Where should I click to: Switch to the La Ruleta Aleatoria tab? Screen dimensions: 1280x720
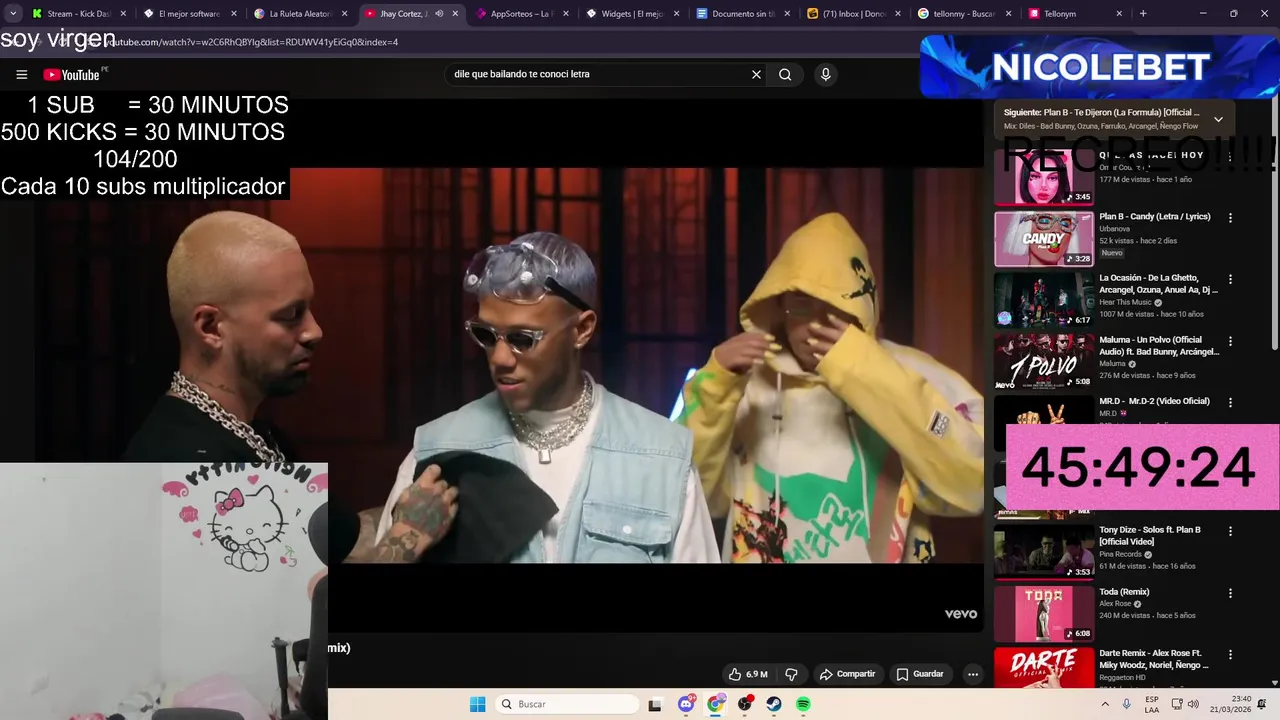click(300, 14)
